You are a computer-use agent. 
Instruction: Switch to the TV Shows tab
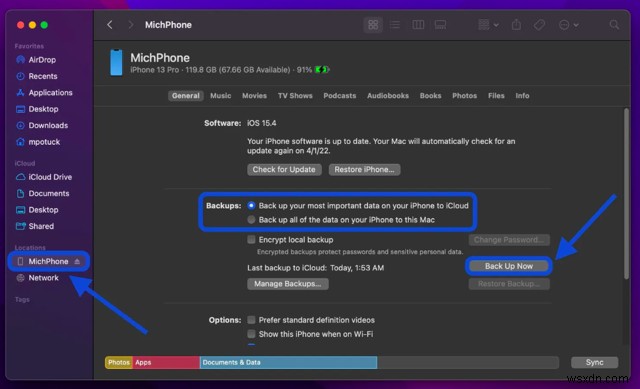tap(295, 96)
